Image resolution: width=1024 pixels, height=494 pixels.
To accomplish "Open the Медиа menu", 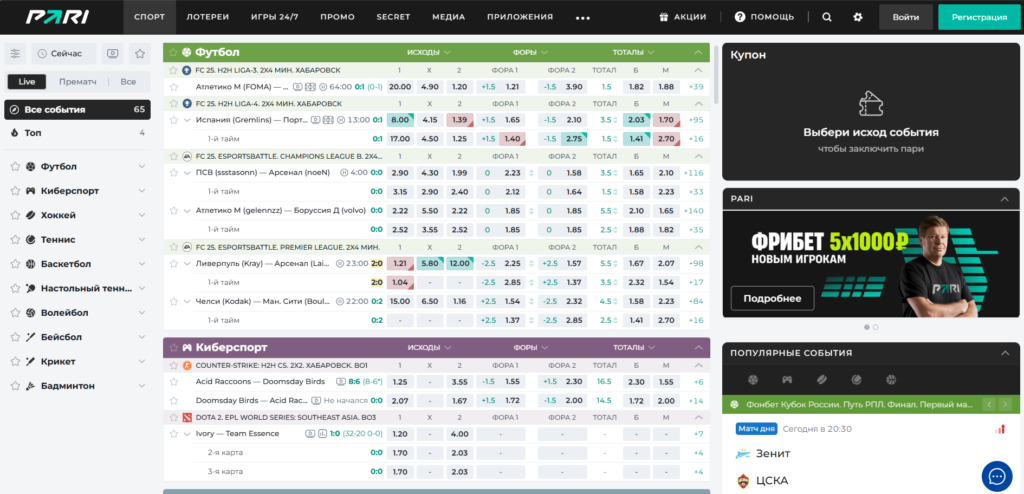I will (449, 17).
